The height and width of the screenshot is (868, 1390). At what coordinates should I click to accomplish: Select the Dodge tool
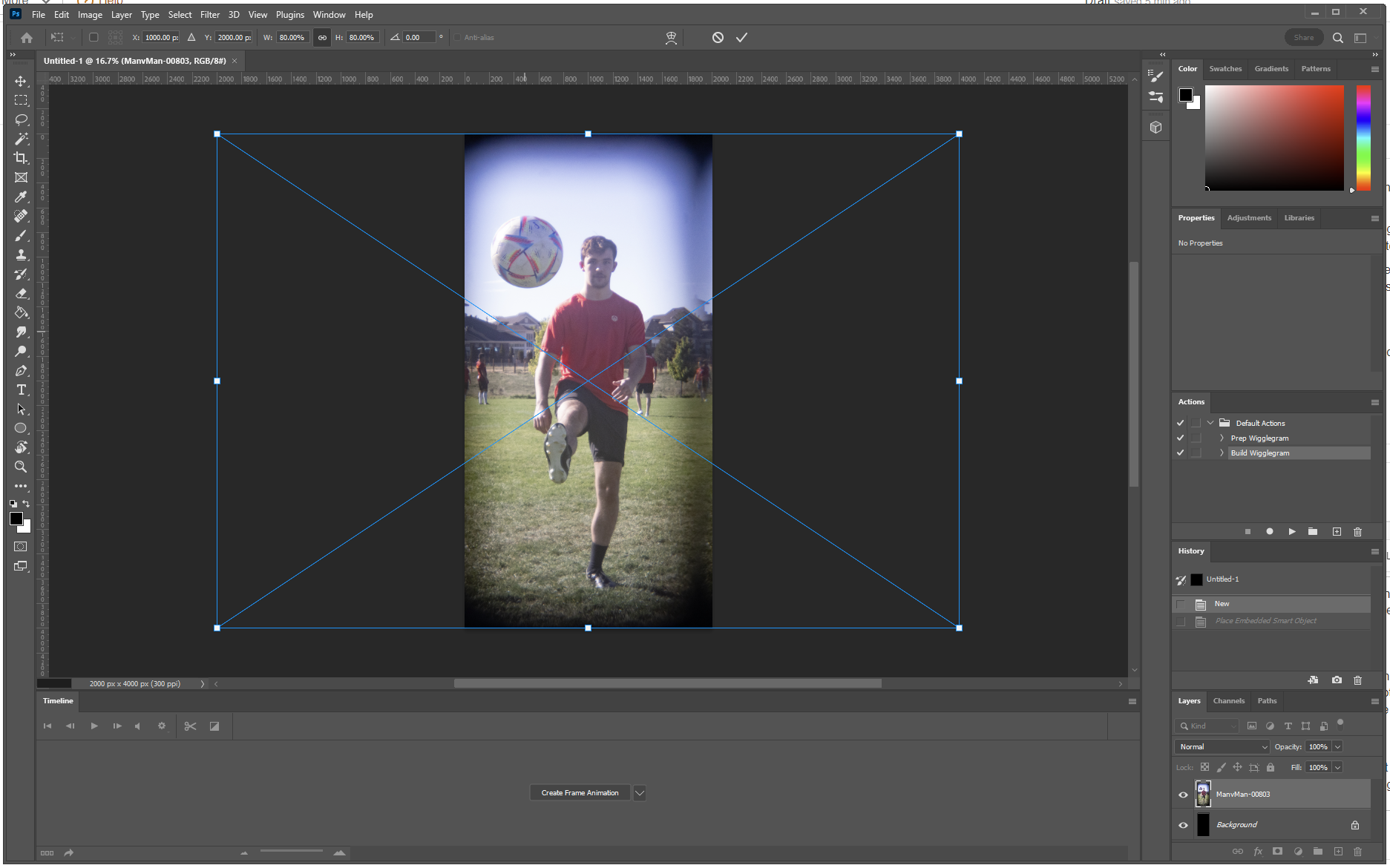[21, 351]
